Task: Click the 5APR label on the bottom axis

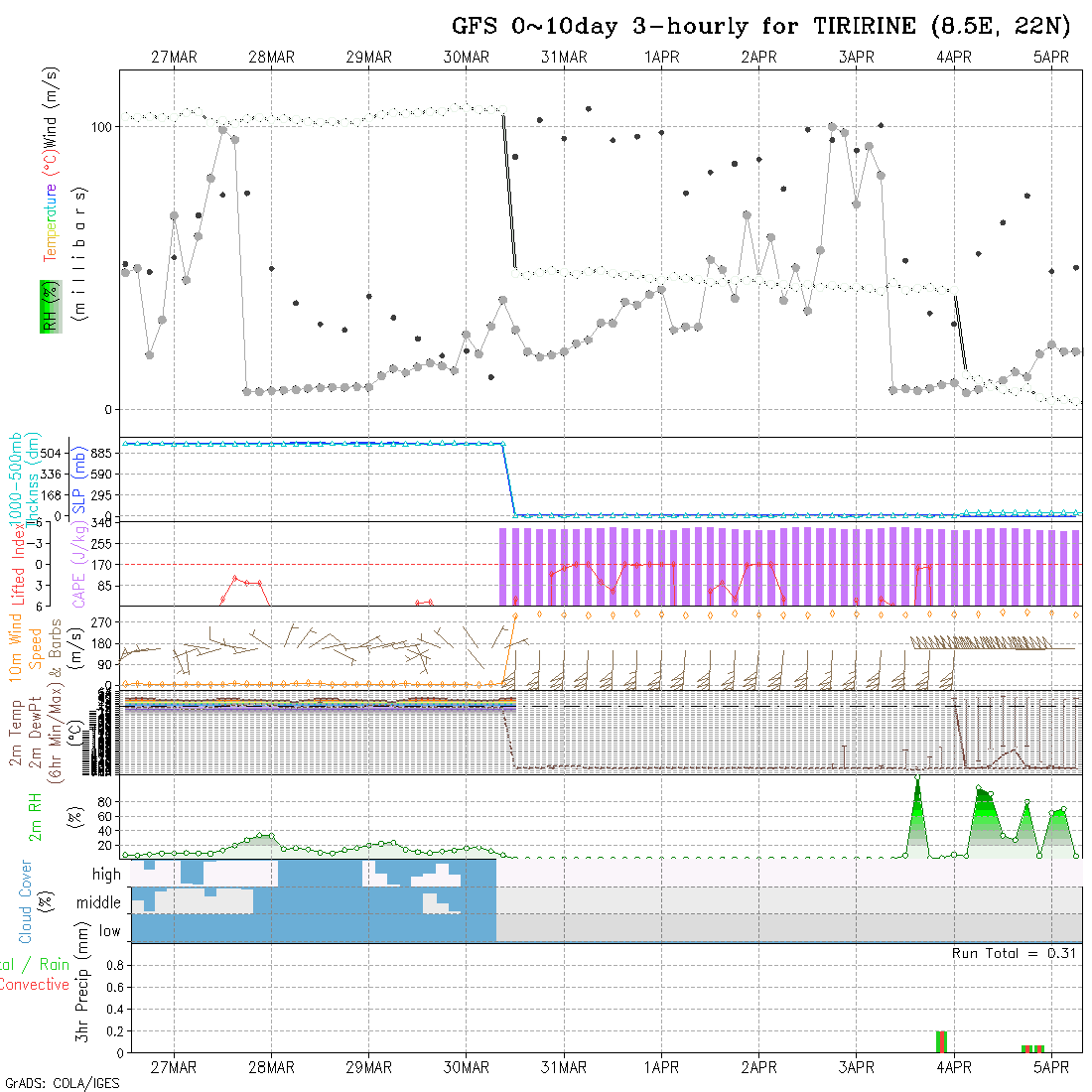Action: tap(1051, 1067)
